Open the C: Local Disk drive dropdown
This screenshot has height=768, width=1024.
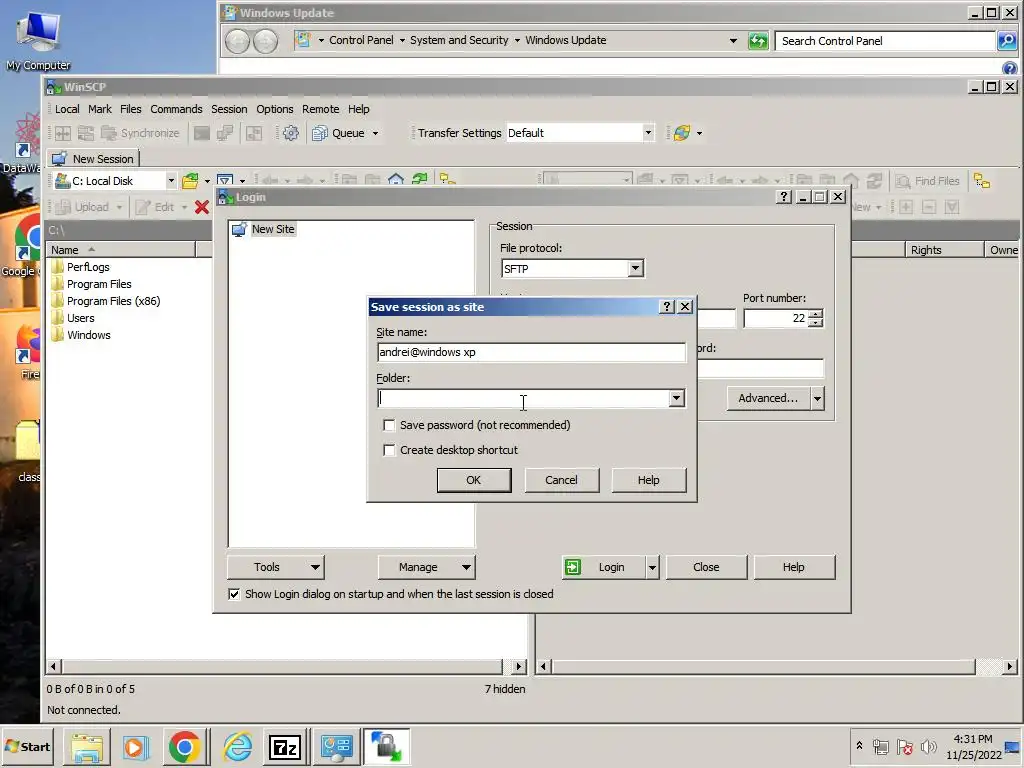click(x=171, y=181)
